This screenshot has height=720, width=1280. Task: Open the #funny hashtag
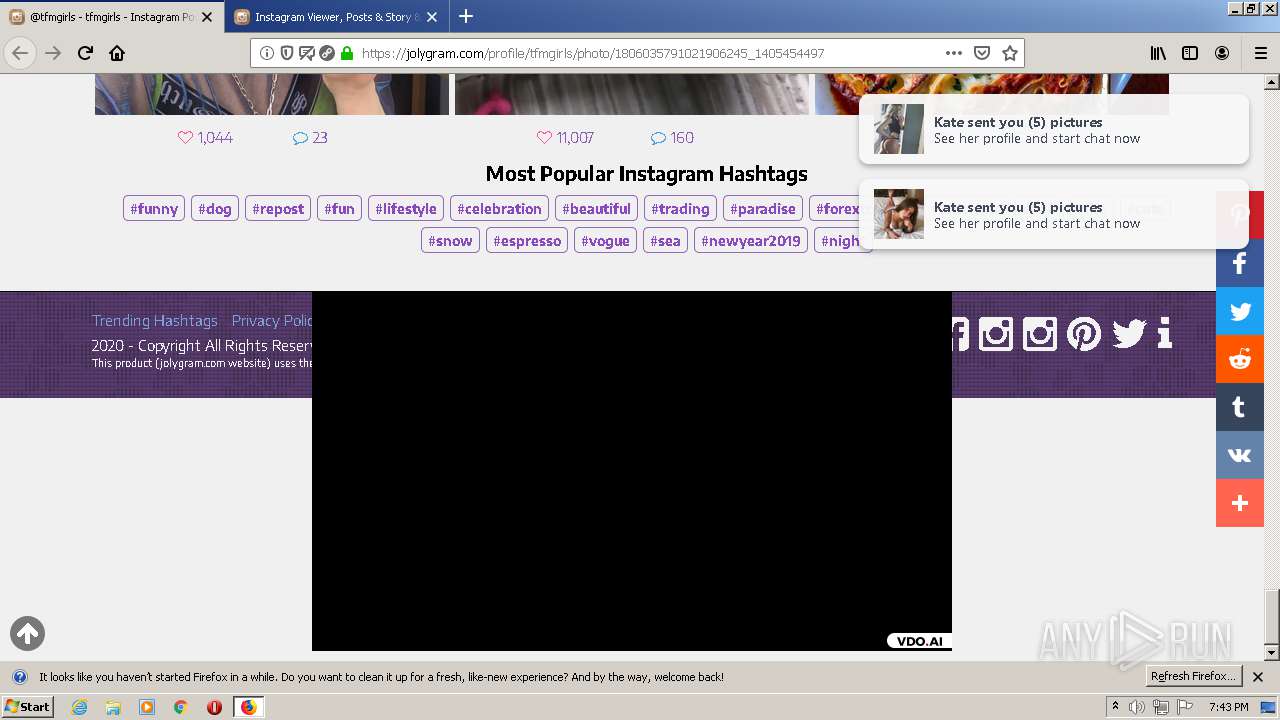154,208
